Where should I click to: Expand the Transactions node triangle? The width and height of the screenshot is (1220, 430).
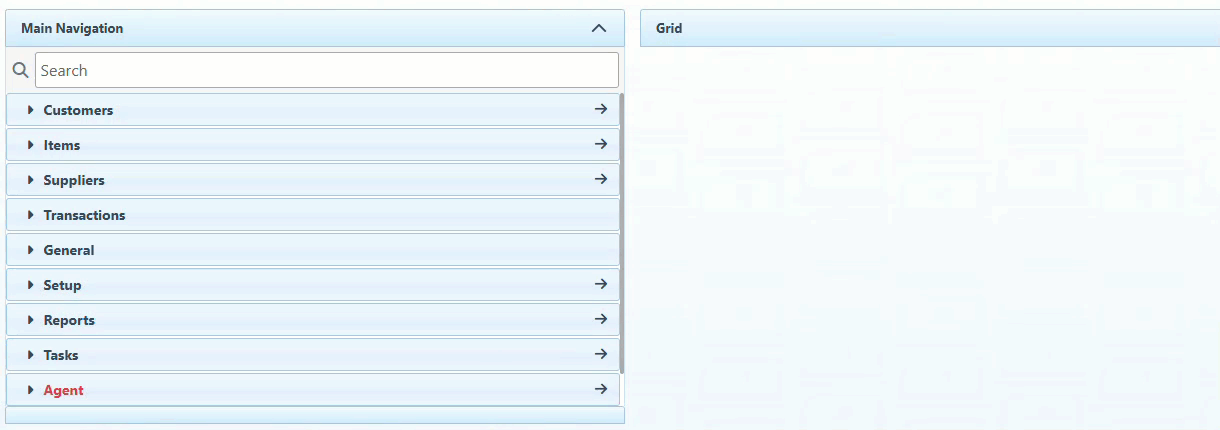tap(31, 215)
